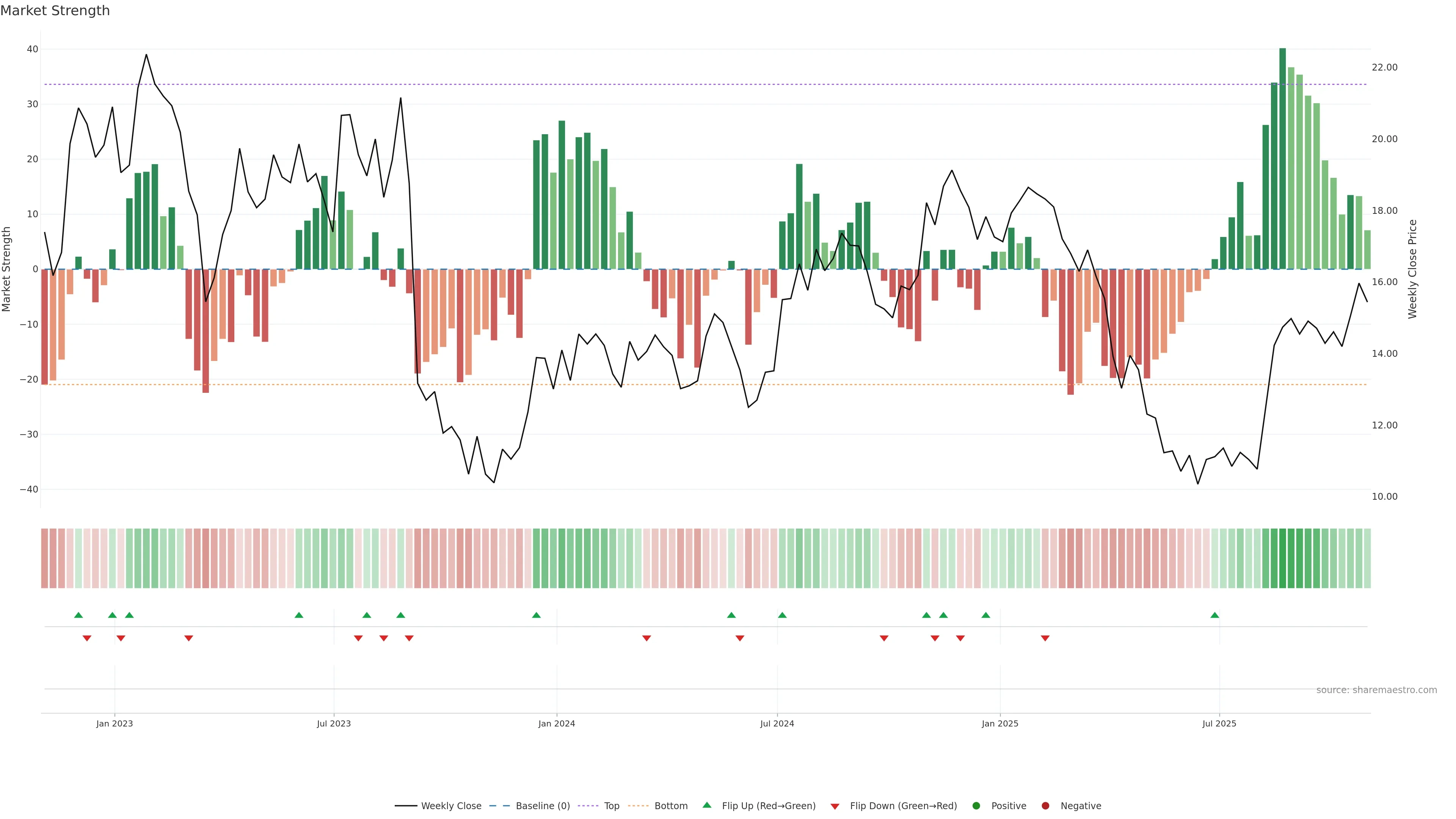
Task: Click the Market Strength chart title
Action: pyautogui.click(x=55, y=11)
